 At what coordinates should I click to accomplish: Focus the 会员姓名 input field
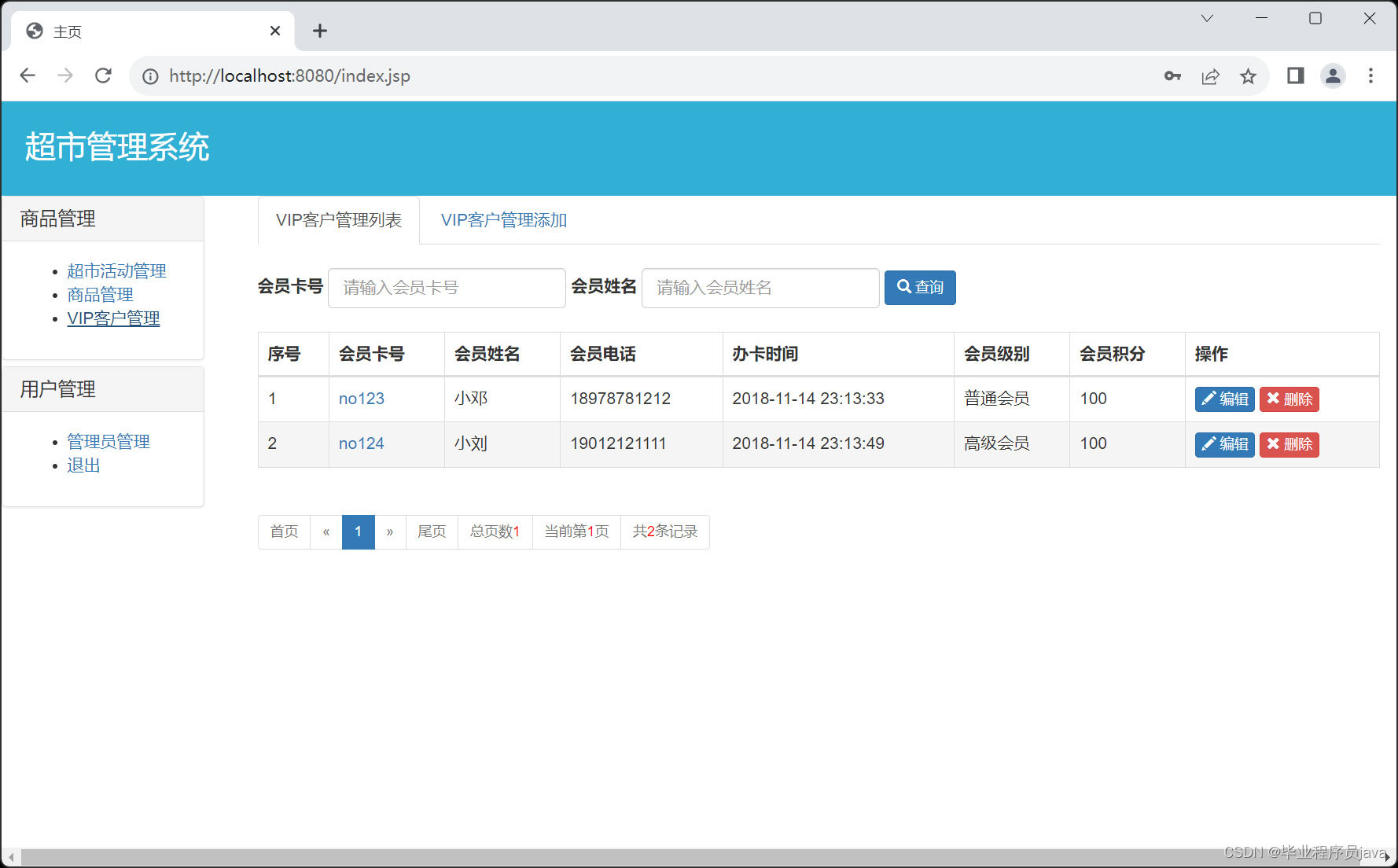[x=760, y=288]
